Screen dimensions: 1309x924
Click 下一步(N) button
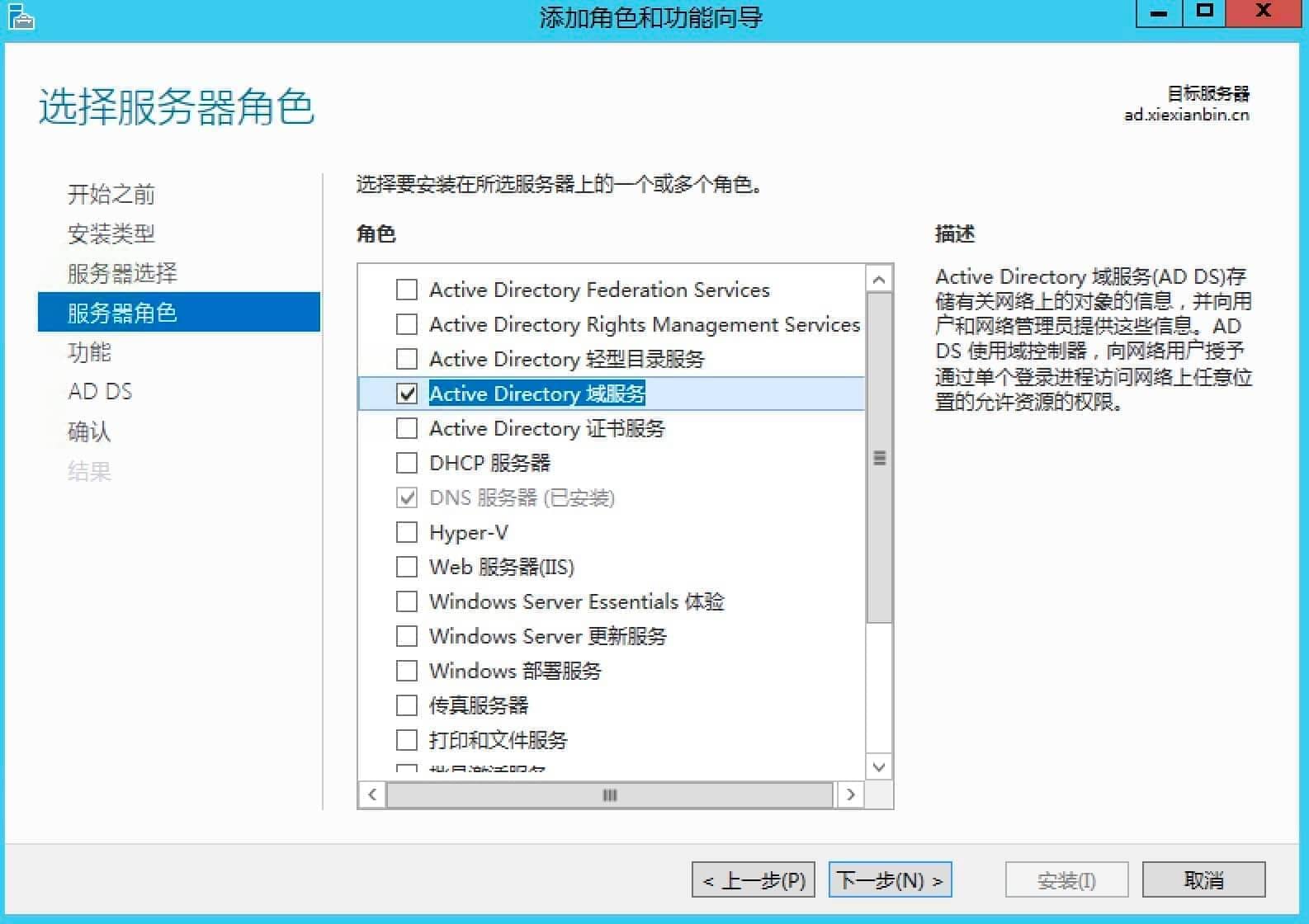890,880
